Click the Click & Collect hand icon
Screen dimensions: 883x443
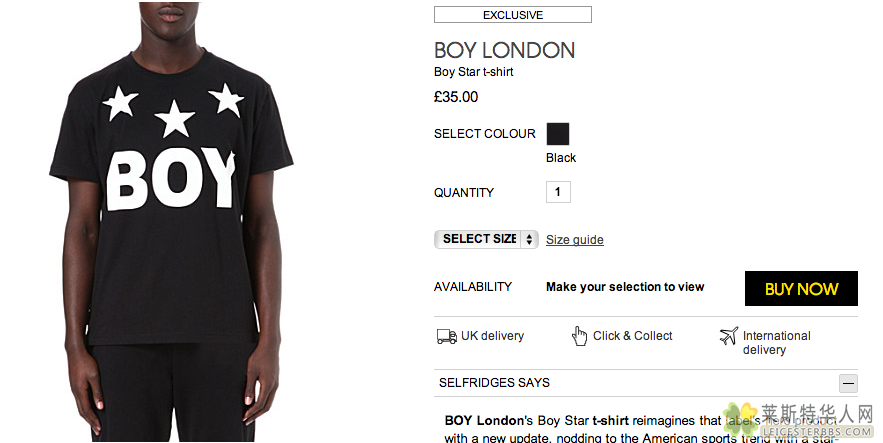pos(579,336)
